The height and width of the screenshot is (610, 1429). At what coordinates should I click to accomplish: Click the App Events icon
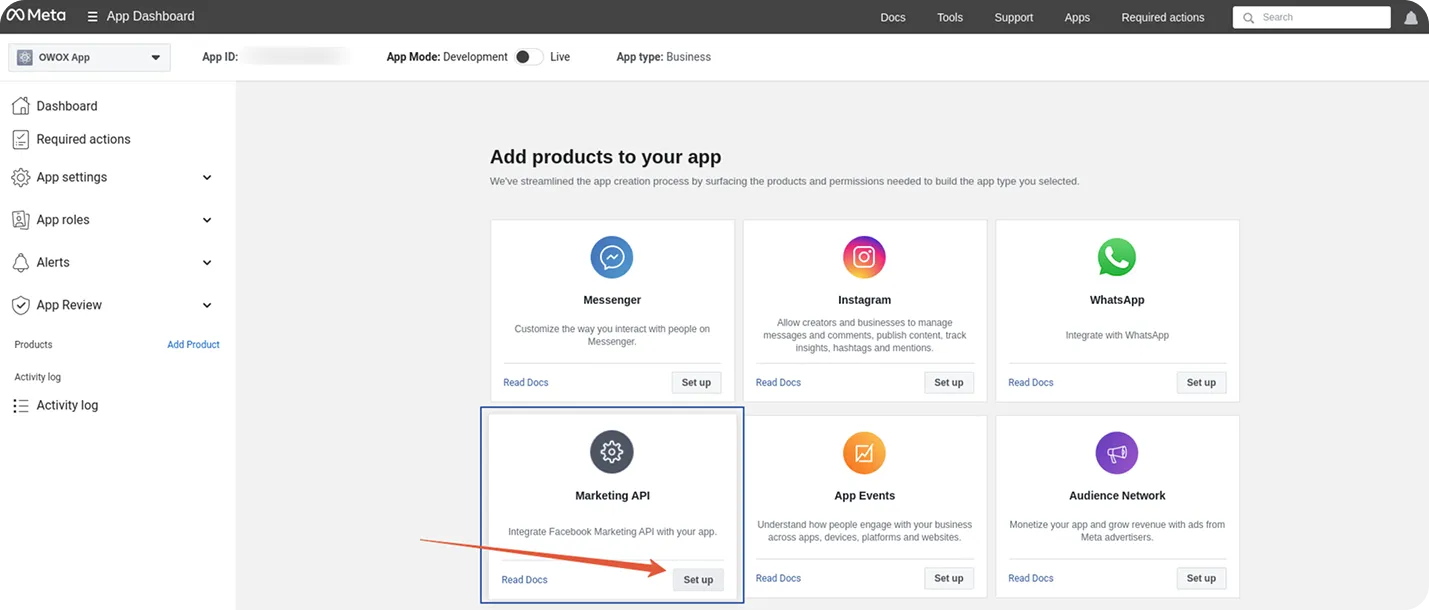click(x=863, y=452)
